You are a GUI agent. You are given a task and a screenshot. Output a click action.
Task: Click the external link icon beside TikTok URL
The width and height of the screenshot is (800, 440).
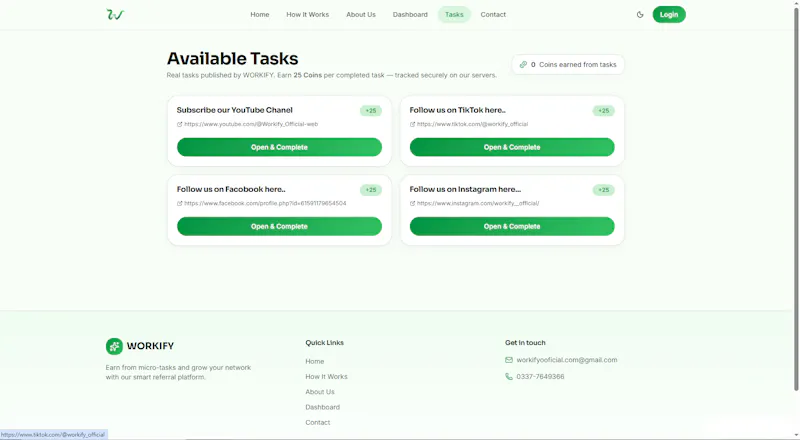pos(412,124)
